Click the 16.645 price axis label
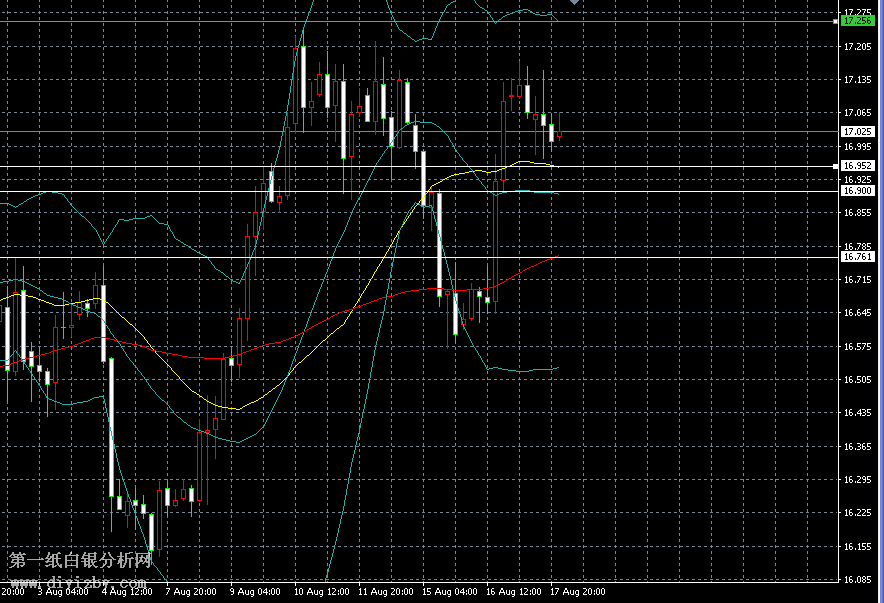The height and width of the screenshot is (603, 884). coord(857,313)
